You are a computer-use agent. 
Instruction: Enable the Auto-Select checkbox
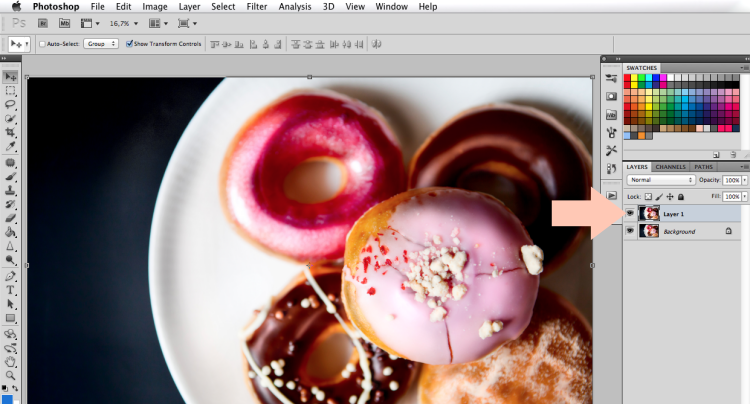pyautogui.click(x=42, y=44)
